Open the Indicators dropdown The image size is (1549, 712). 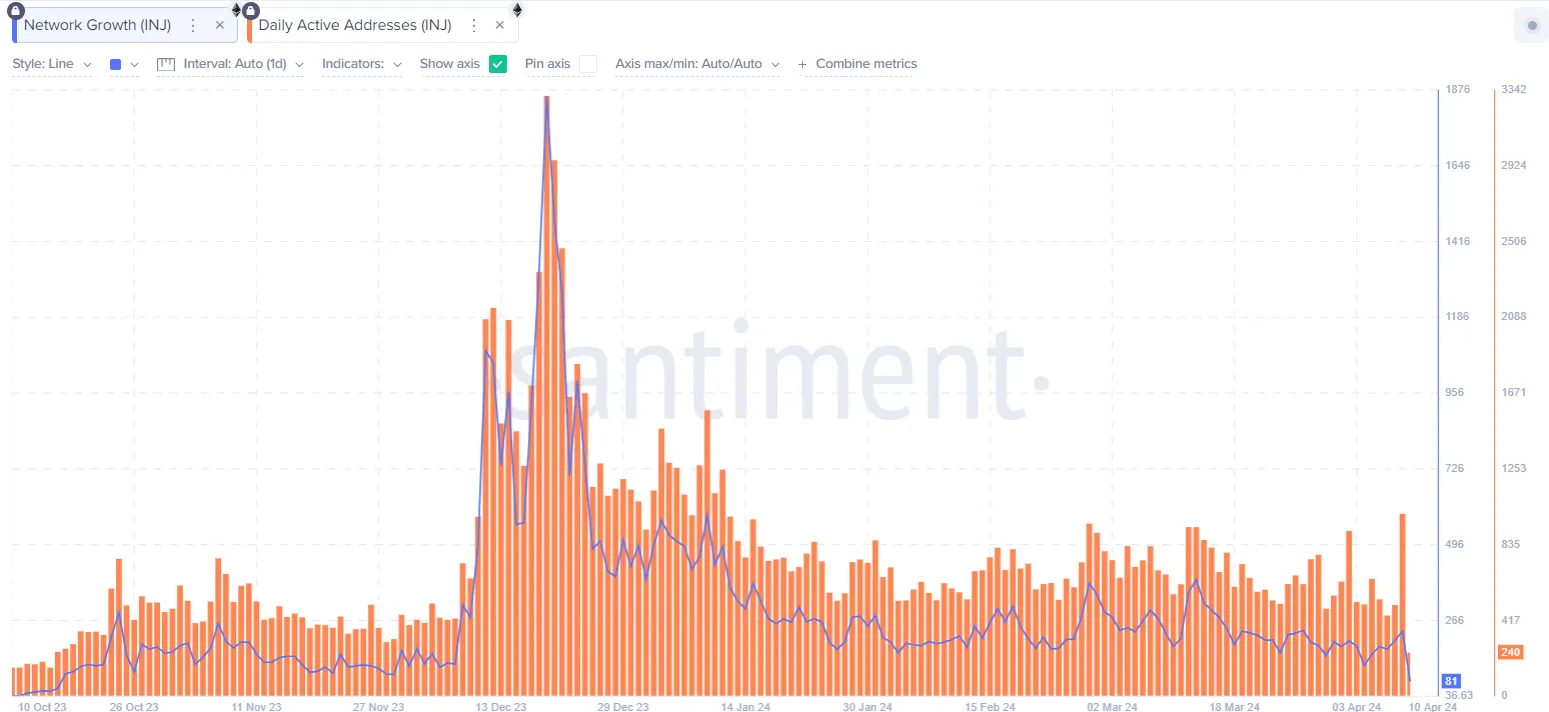pos(362,64)
